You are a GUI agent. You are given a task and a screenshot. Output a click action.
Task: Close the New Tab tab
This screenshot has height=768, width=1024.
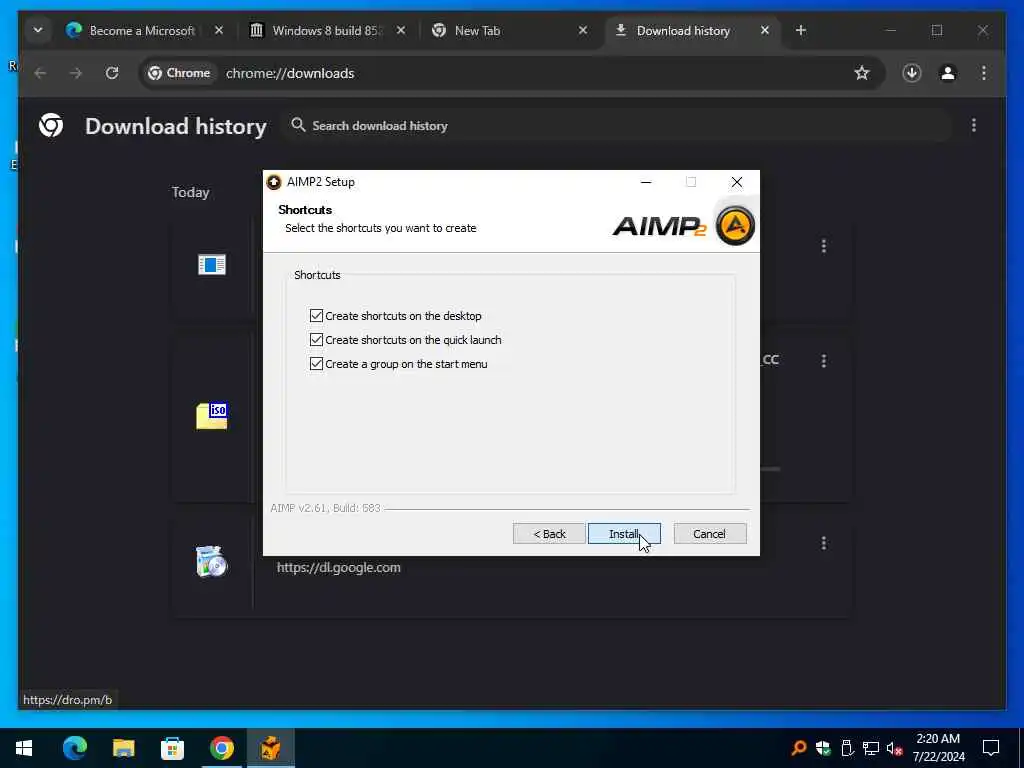pos(583,31)
